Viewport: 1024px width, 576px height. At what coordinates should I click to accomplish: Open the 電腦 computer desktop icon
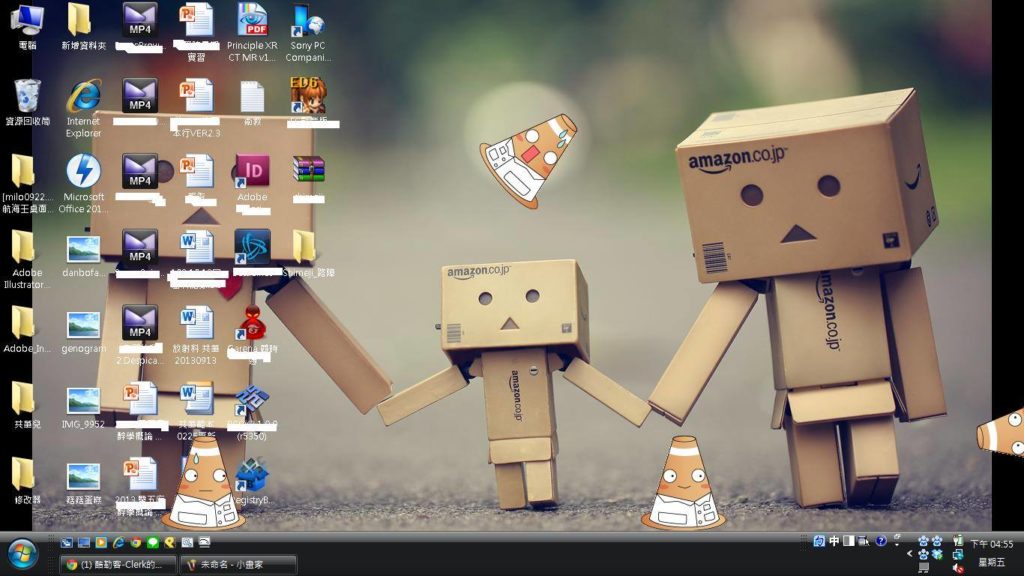pyautogui.click(x=27, y=27)
